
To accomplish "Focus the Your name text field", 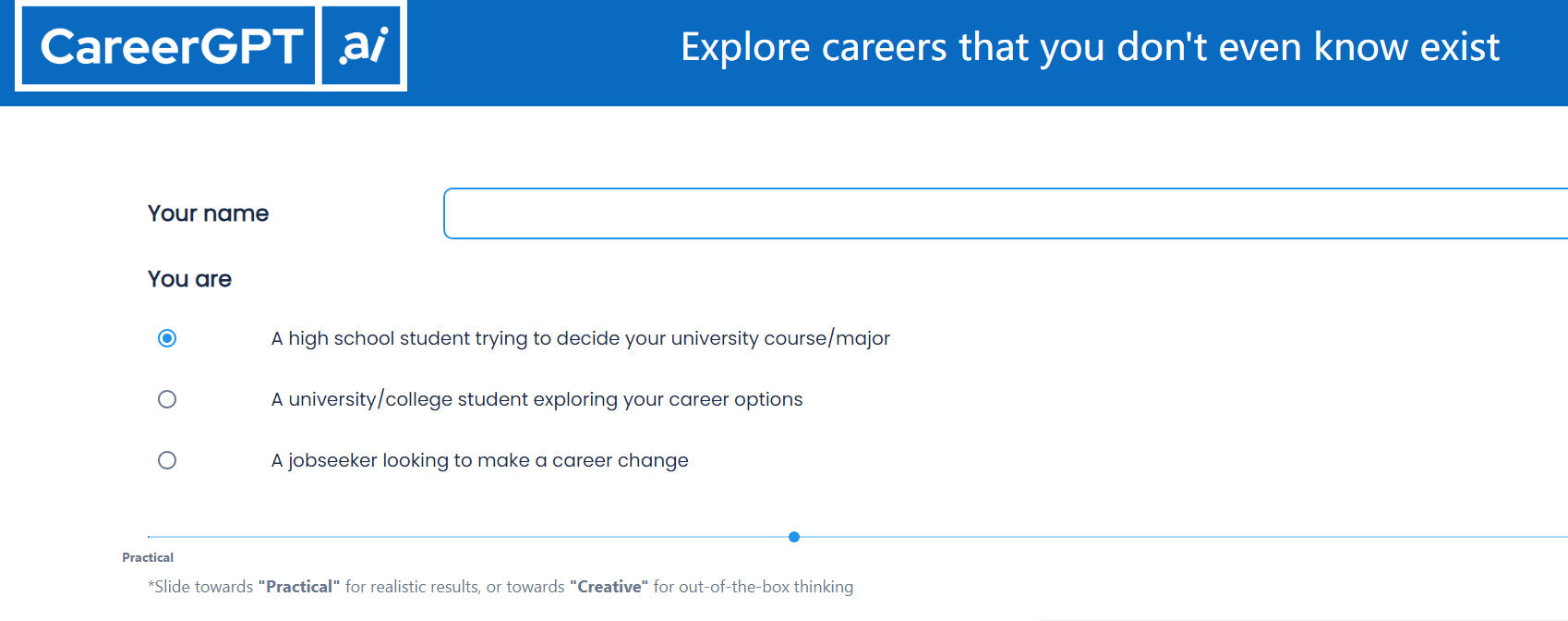I will (x=1006, y=213).
